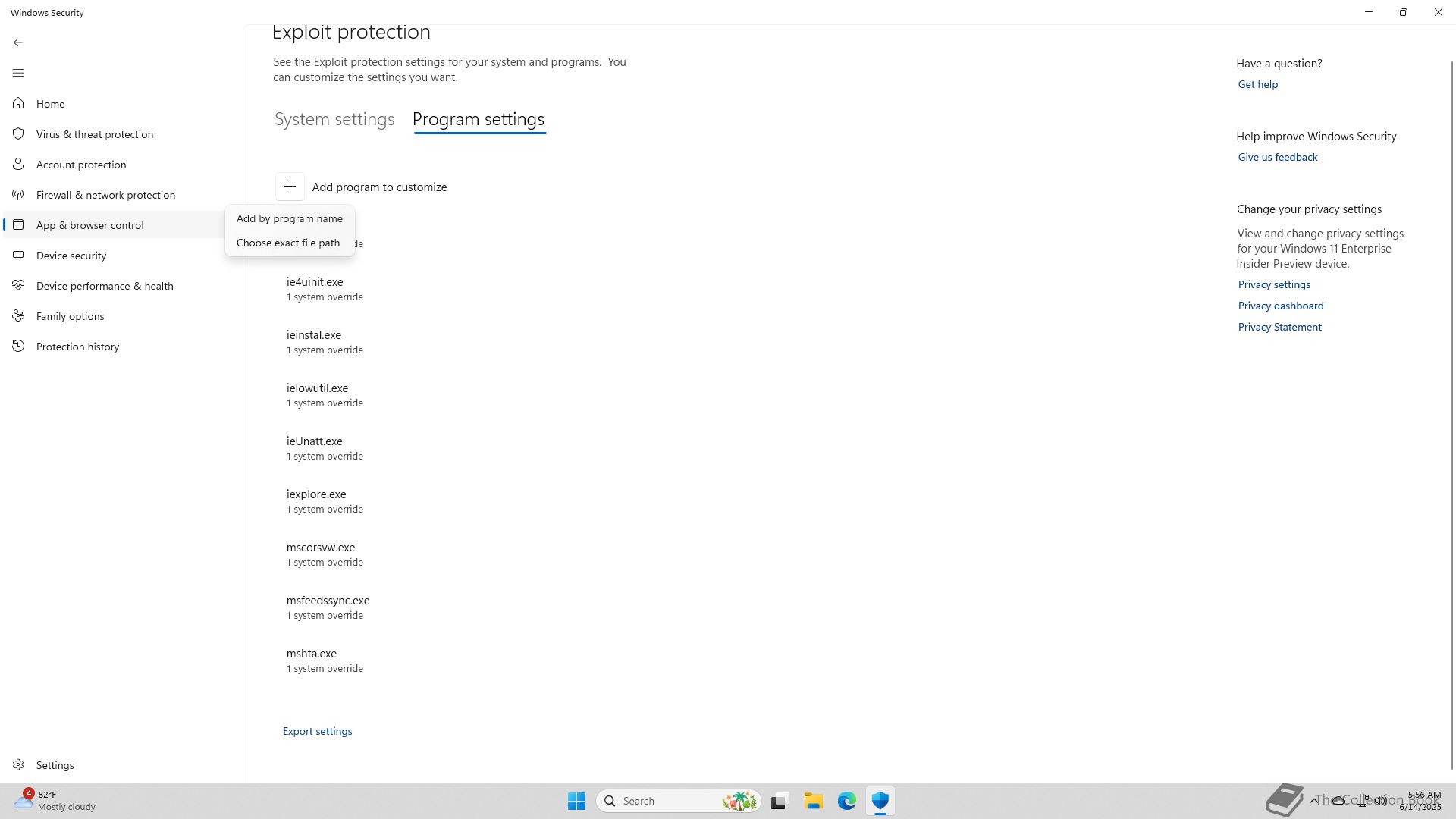Click the back arrow icon

click(18, 42)
